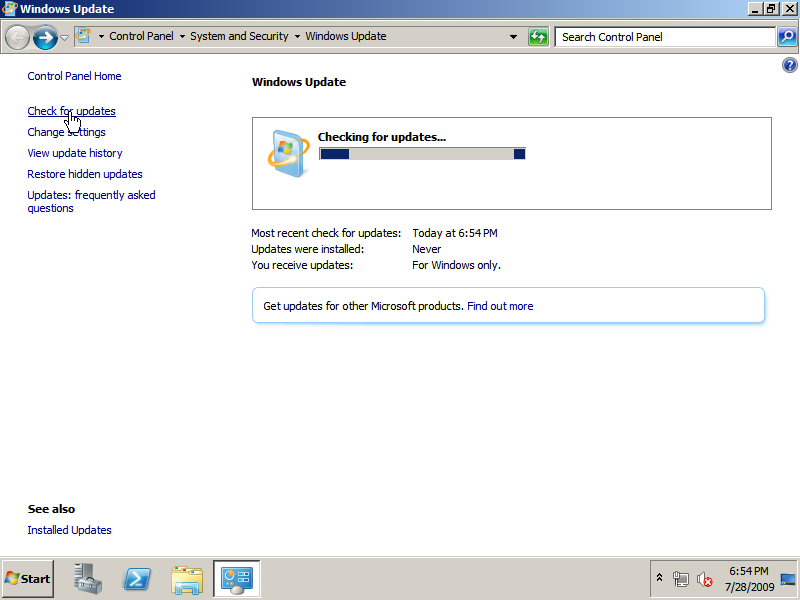The image size is (800, 600).
Task: Open the Installed Updates link
Action: click(69, 530)
